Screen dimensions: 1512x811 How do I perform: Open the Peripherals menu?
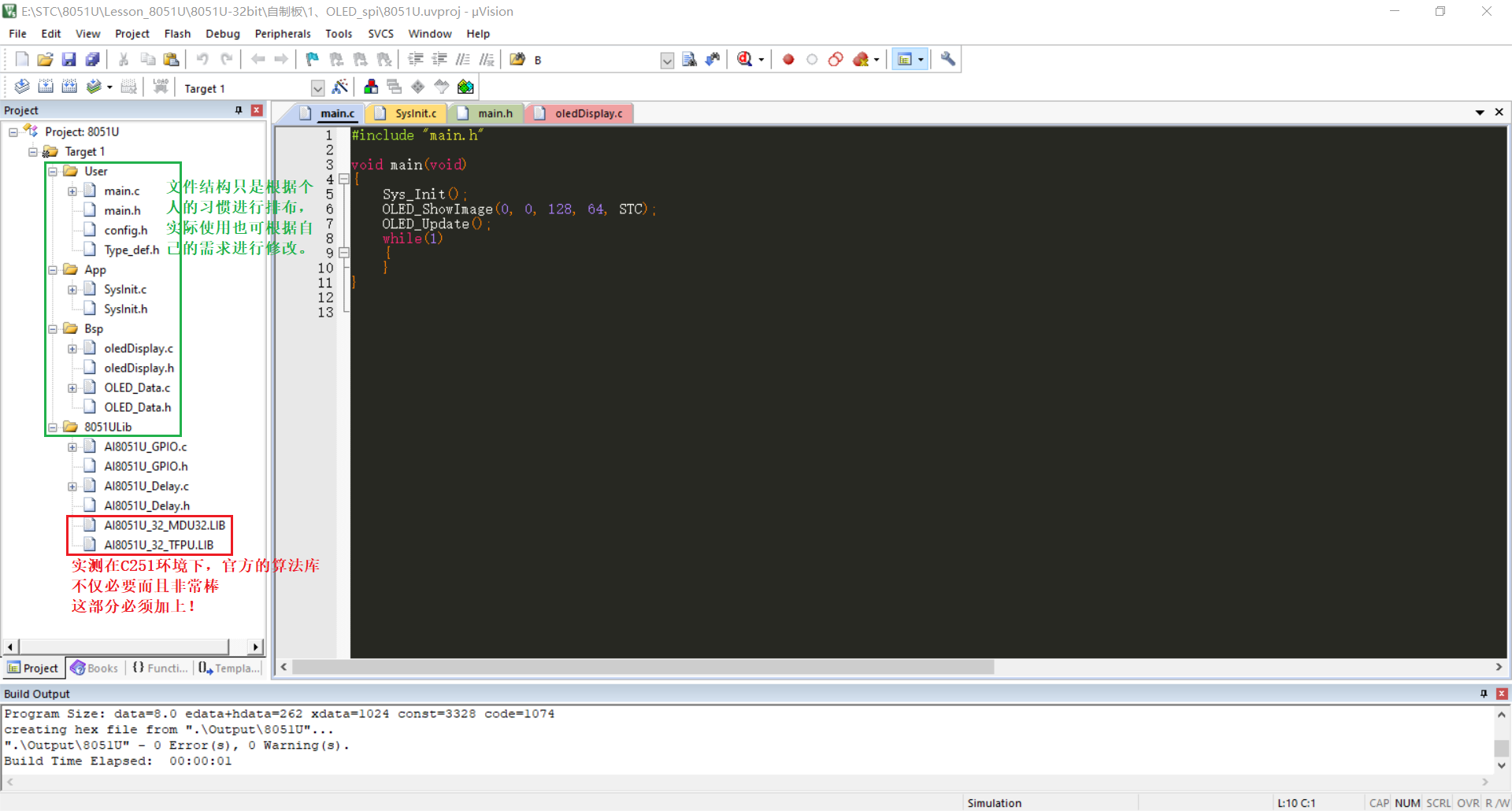click(283, 34)
